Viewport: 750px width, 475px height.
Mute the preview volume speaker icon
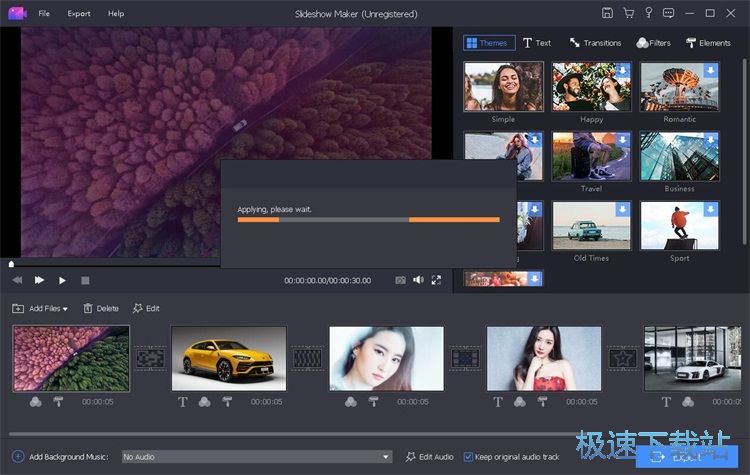click(418, 281)
